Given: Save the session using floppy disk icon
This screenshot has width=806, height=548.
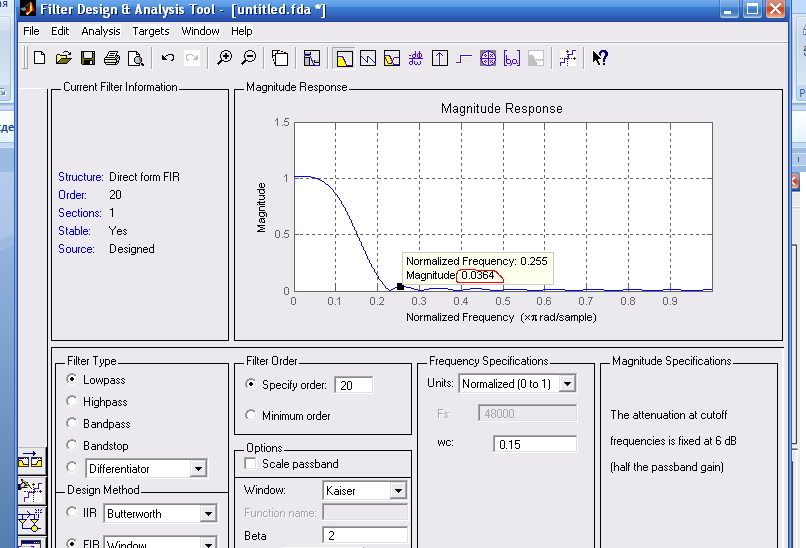Looking at the screenshot, I should pyautogui.click(x=88, y=58).
